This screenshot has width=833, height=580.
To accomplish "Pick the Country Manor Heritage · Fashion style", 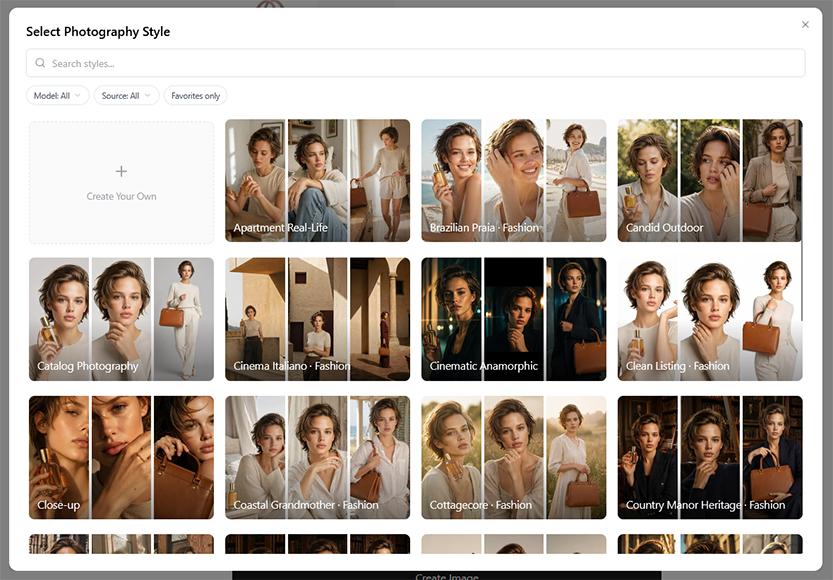I will (x=710, y=457).
